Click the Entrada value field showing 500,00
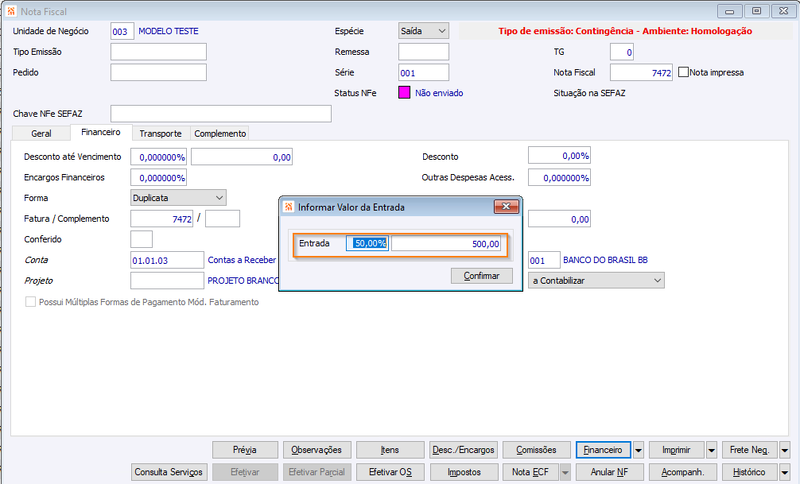 [x=446, y=244]
